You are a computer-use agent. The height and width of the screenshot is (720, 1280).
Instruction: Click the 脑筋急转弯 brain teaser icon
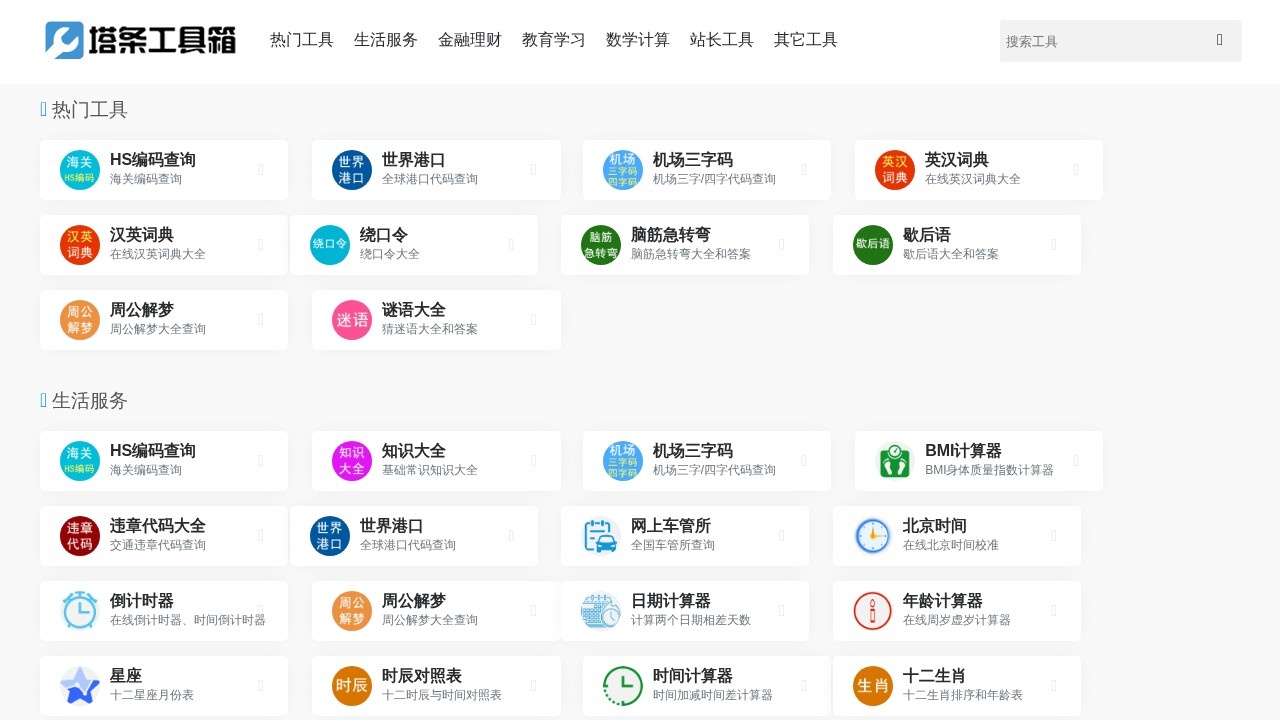click(600, 244)
